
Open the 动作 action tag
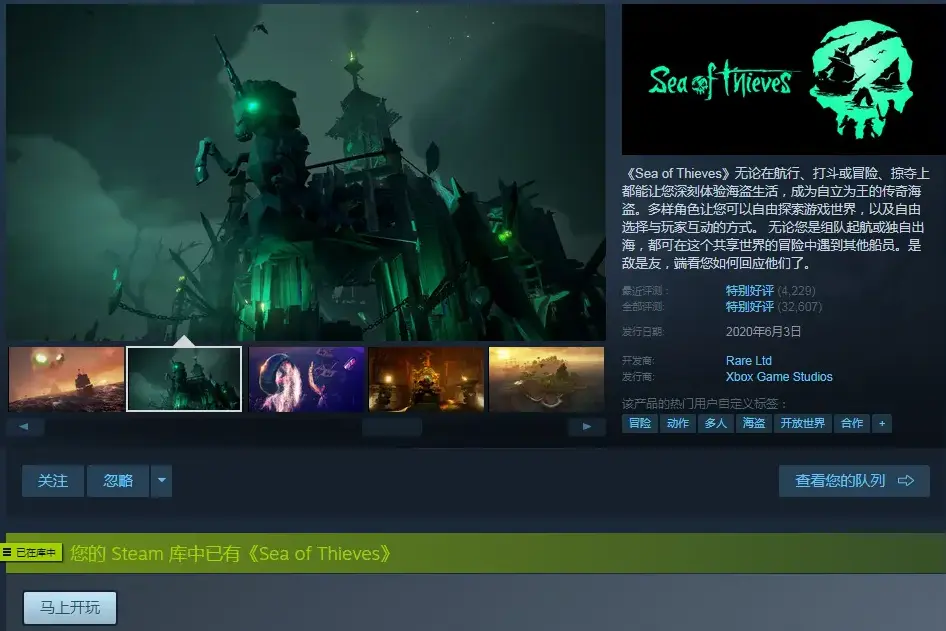(678, 423)
